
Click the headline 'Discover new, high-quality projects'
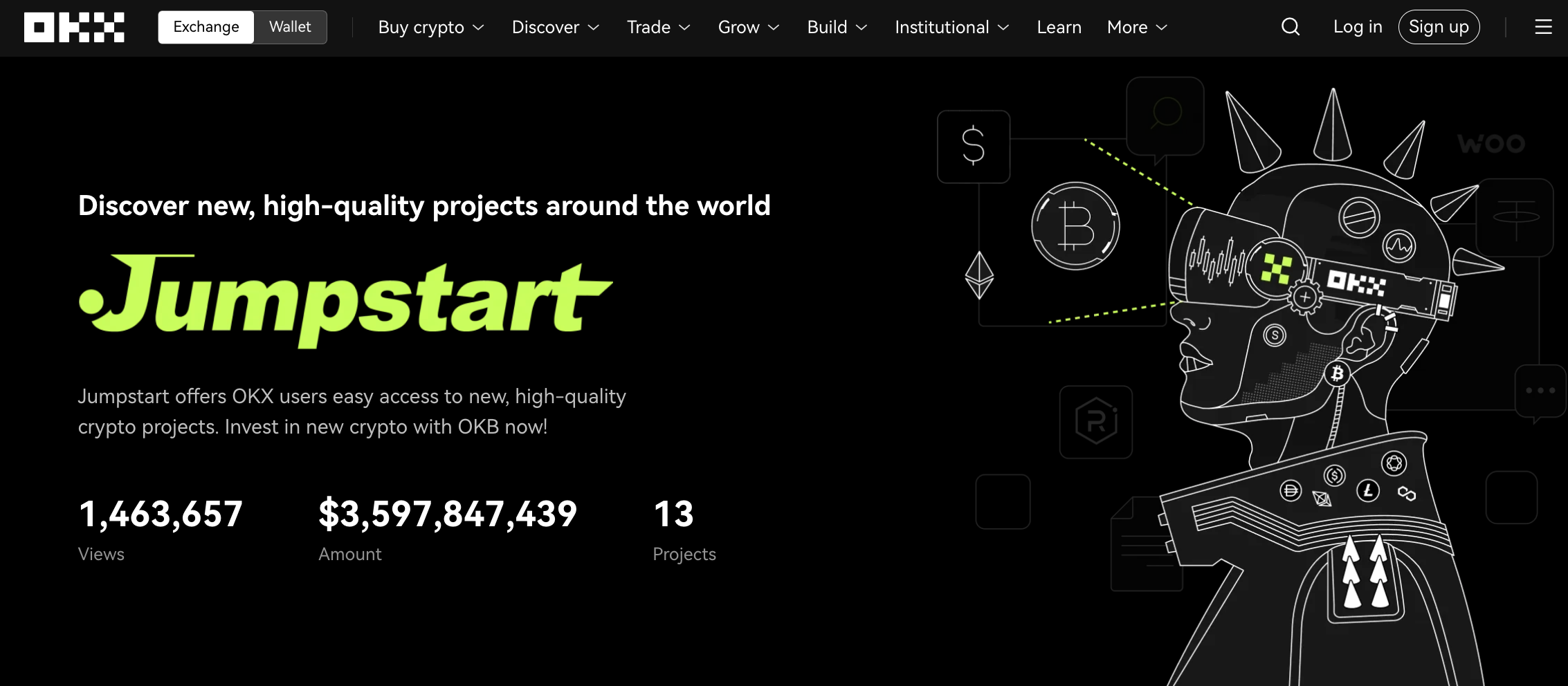coord(424,205)
